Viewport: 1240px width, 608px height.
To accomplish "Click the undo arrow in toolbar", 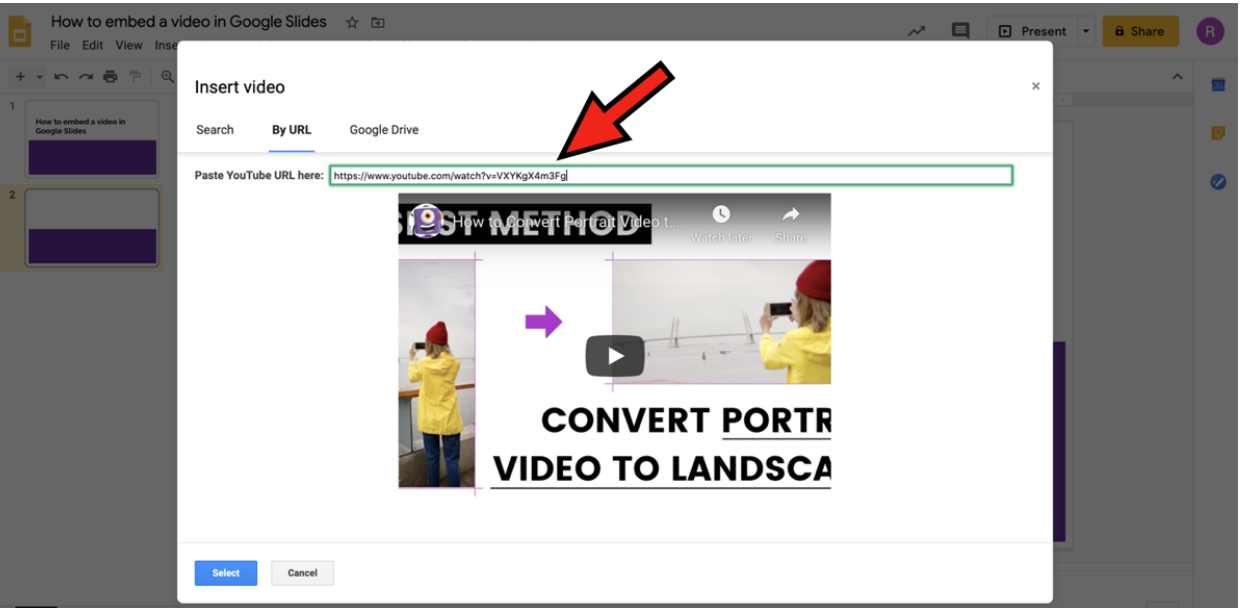I will (x=62, y=76).
